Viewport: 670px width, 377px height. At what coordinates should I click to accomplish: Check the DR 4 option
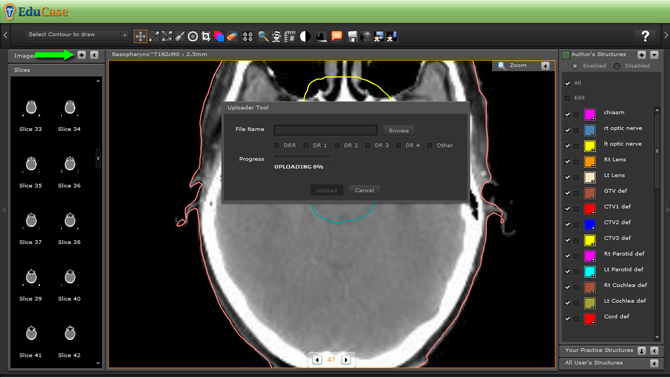(x=398, y=145)
